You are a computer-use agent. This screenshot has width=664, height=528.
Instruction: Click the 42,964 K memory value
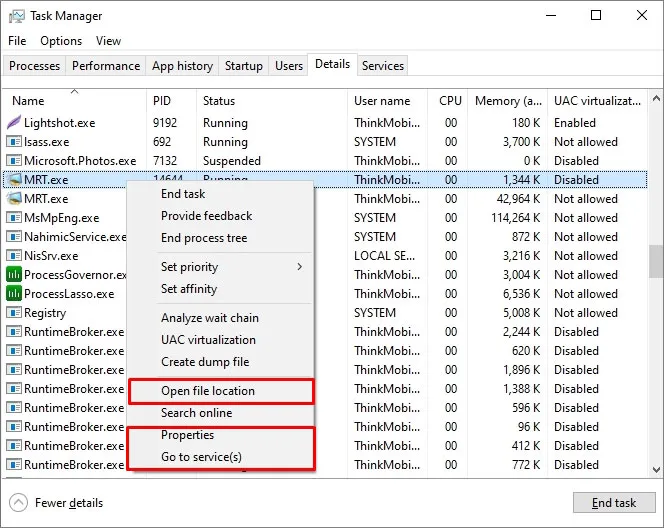tap(518, 199)
